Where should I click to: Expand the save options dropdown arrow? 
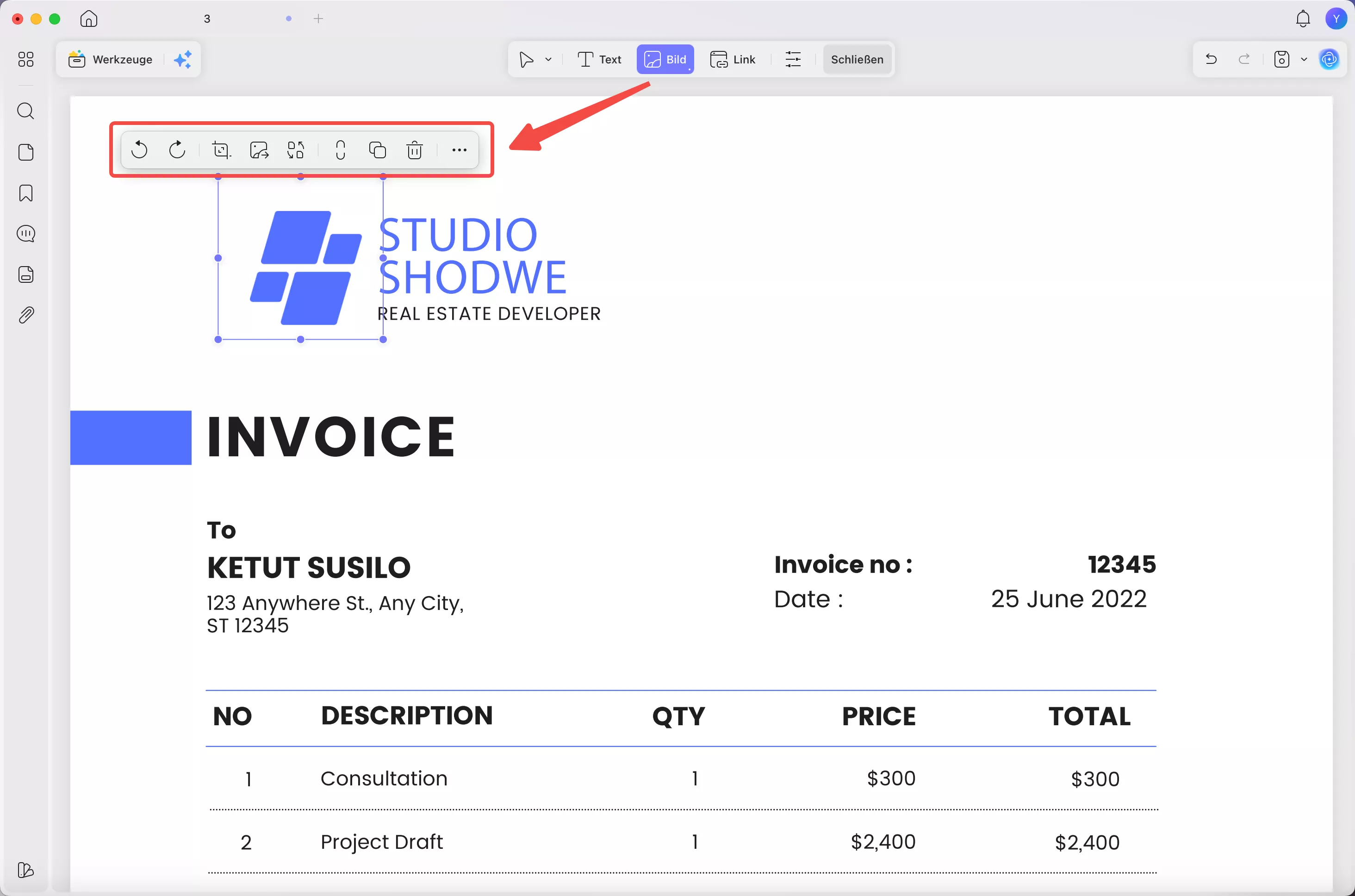pyautogui.click(x=1304, y=59)
